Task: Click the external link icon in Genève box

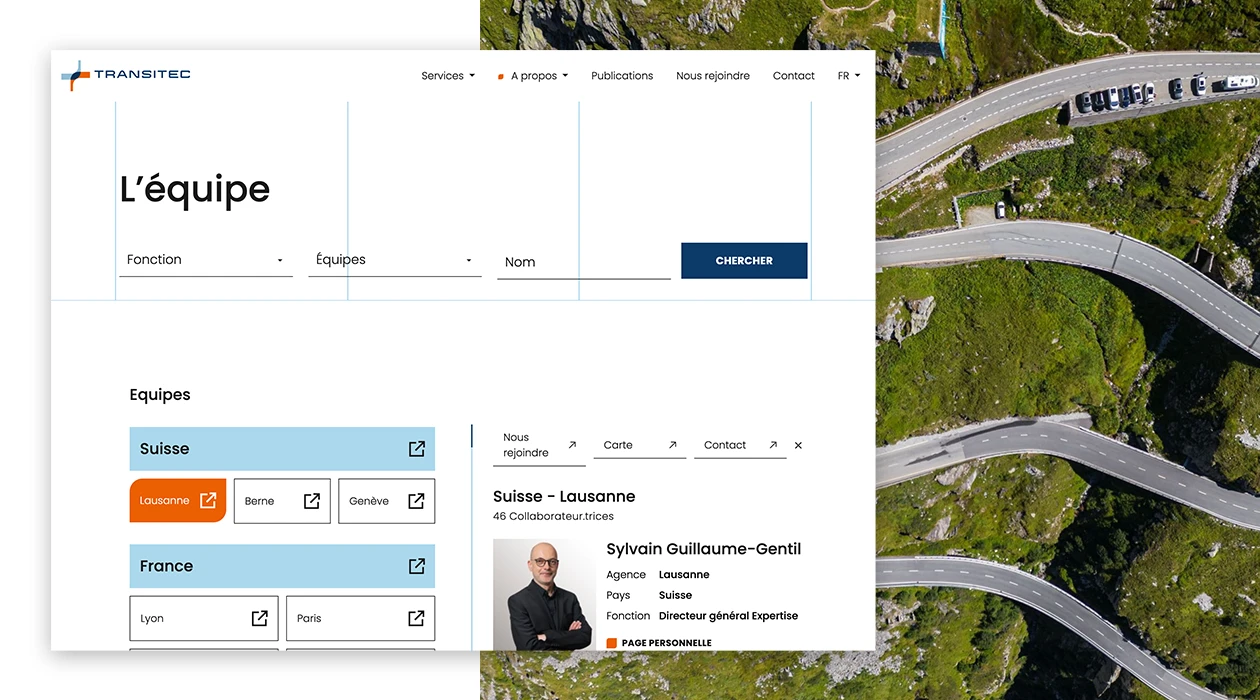Action: (x=416, y=501)
